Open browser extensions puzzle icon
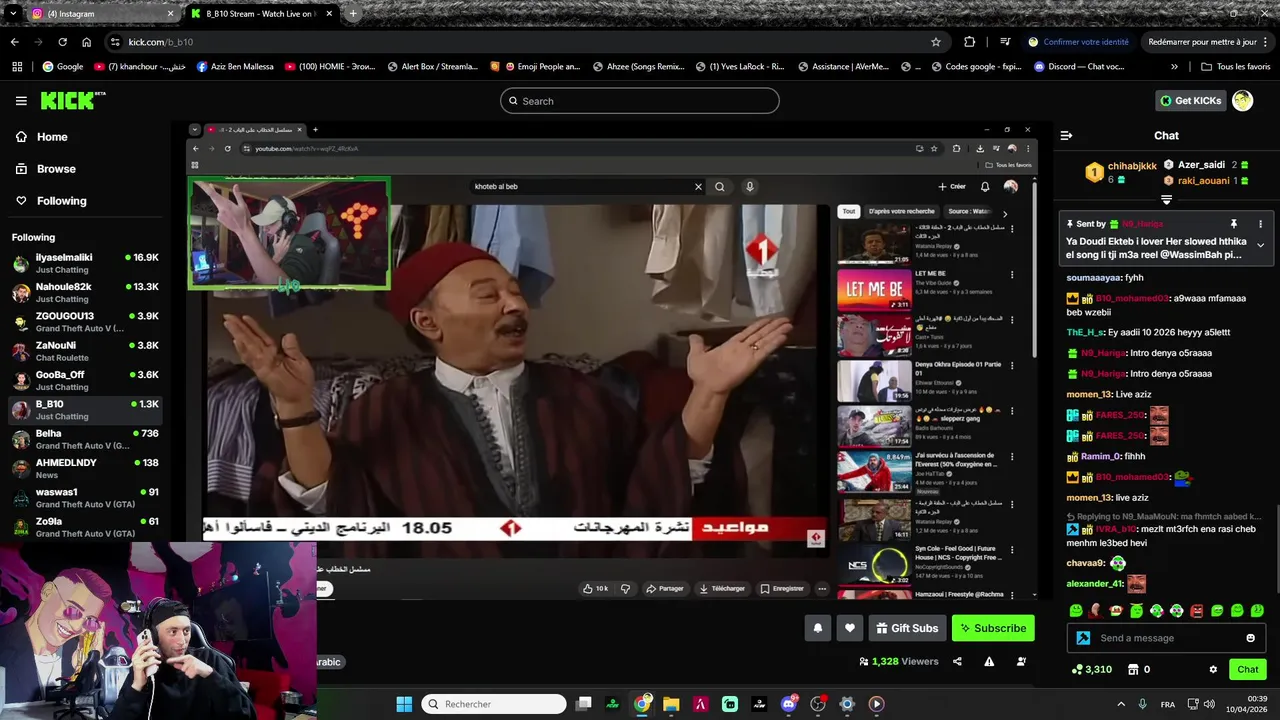Image resolution: width=1280 pixels, height=720 pixels. [969, 42]
